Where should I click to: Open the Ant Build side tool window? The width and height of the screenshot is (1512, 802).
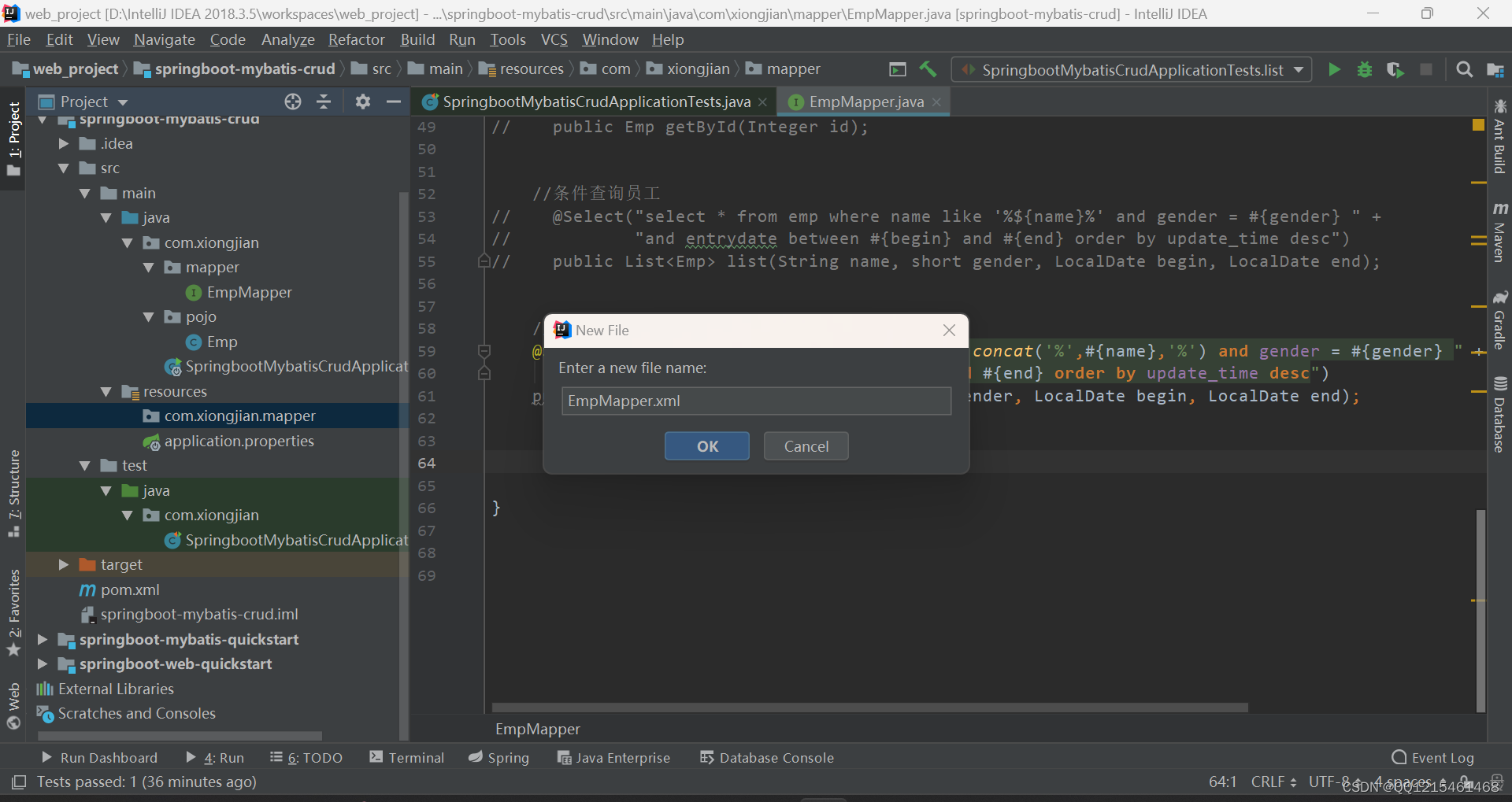[1499, 136]
